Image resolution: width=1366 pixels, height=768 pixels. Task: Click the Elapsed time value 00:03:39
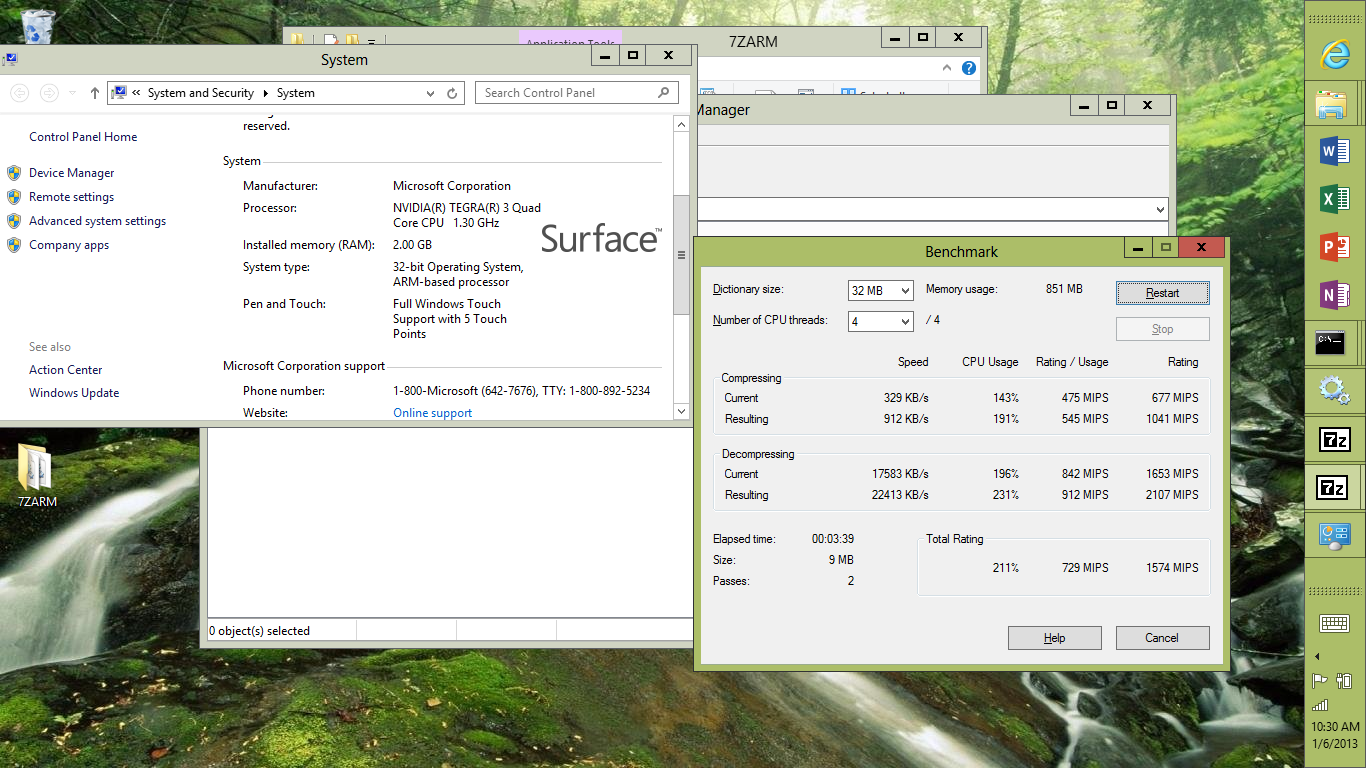tap(833, 539)
